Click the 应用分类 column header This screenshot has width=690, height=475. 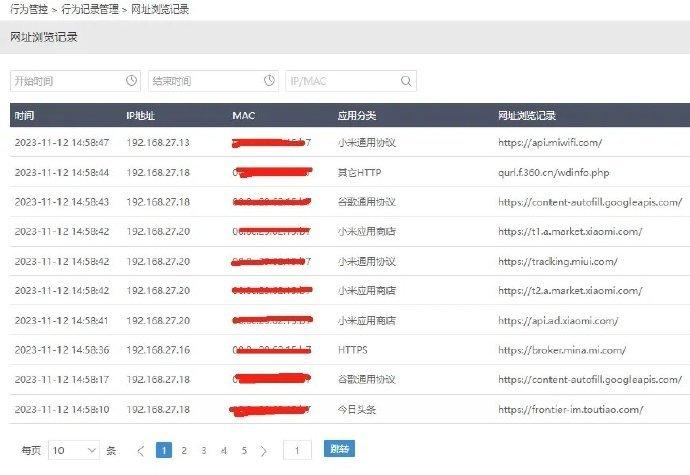(x=357, y=115)
